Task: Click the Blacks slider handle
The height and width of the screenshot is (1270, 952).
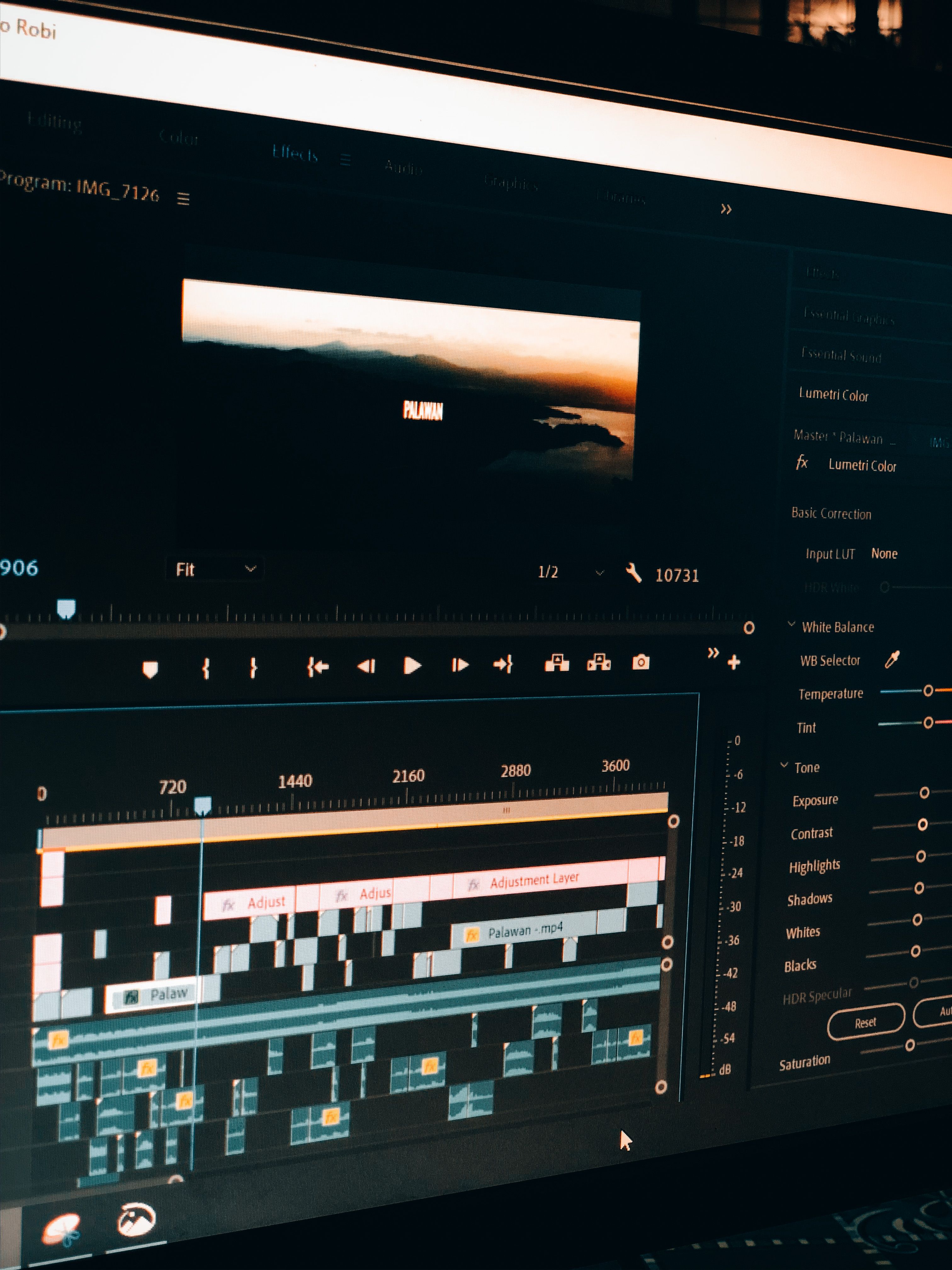Action: tap(915, 951)
